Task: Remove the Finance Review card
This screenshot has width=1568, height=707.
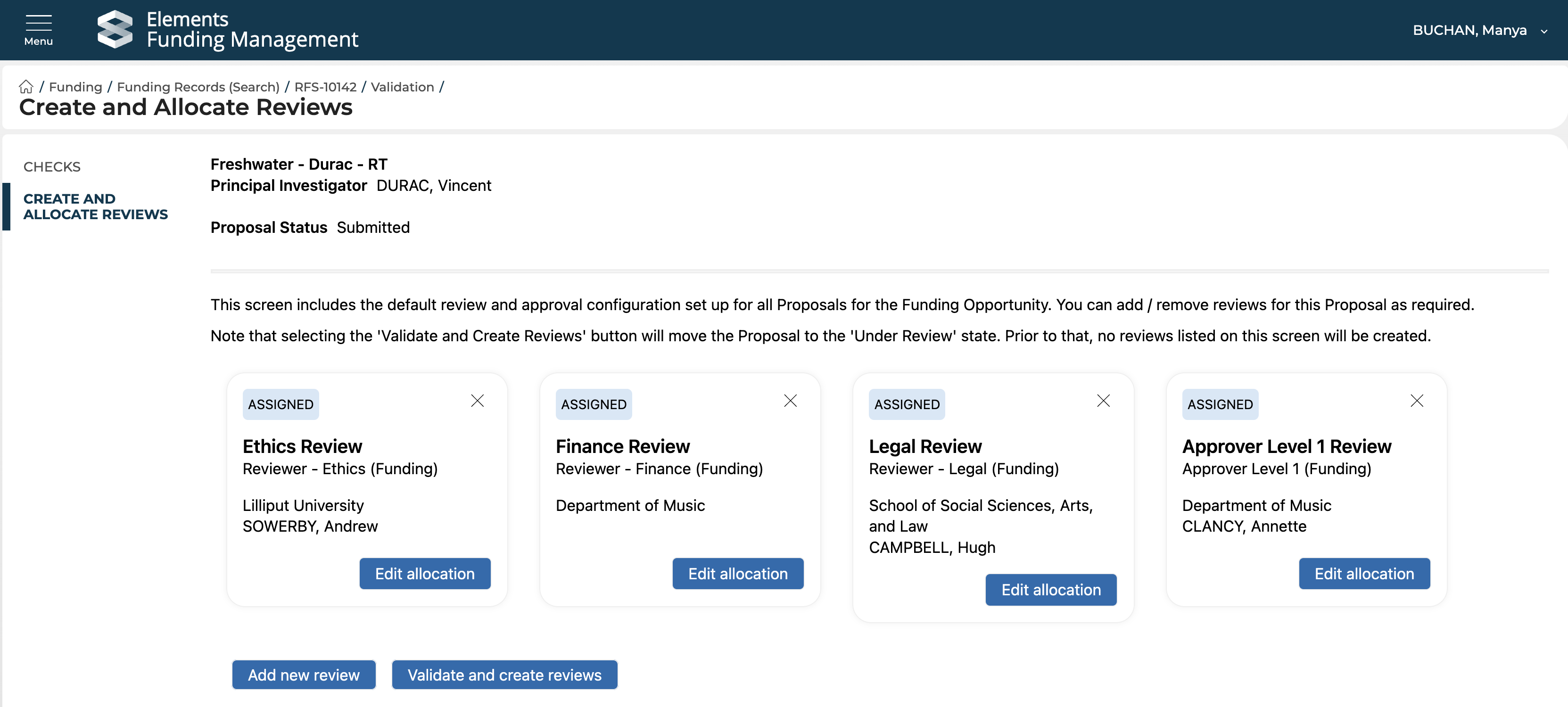Action: 790,401
